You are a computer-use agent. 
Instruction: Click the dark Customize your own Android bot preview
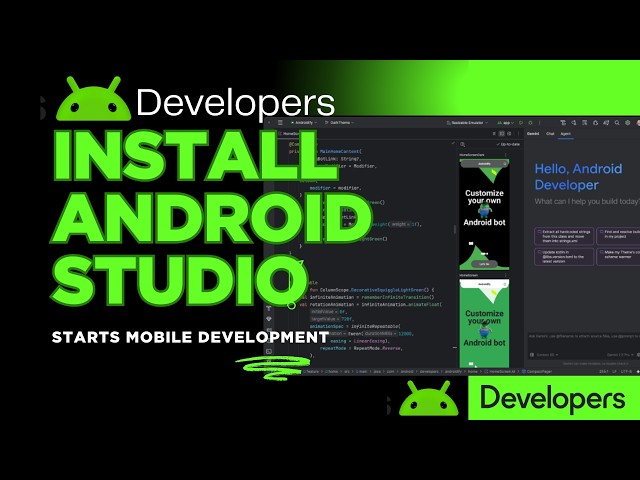484,214
